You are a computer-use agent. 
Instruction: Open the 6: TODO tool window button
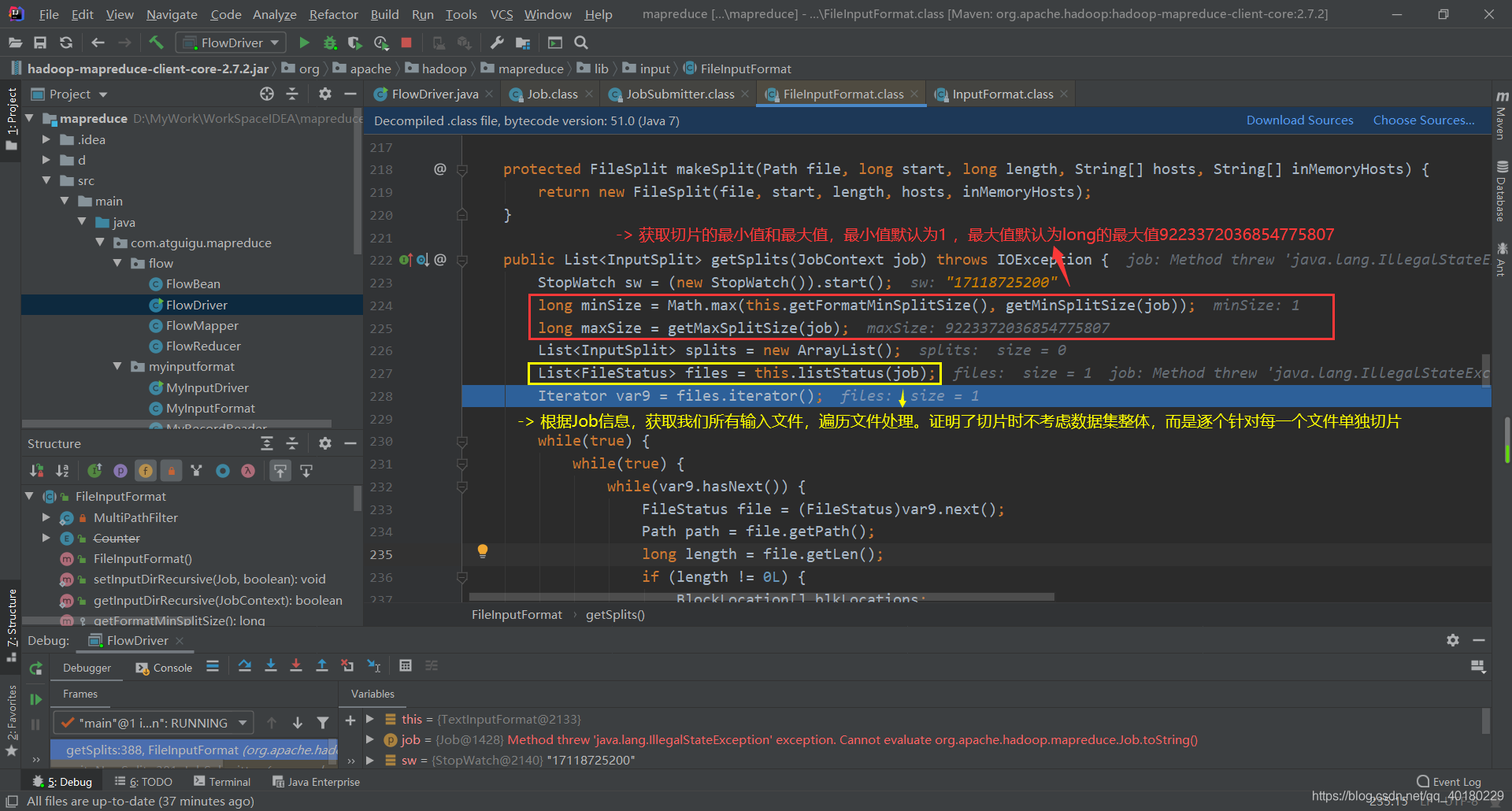point(143,782)
